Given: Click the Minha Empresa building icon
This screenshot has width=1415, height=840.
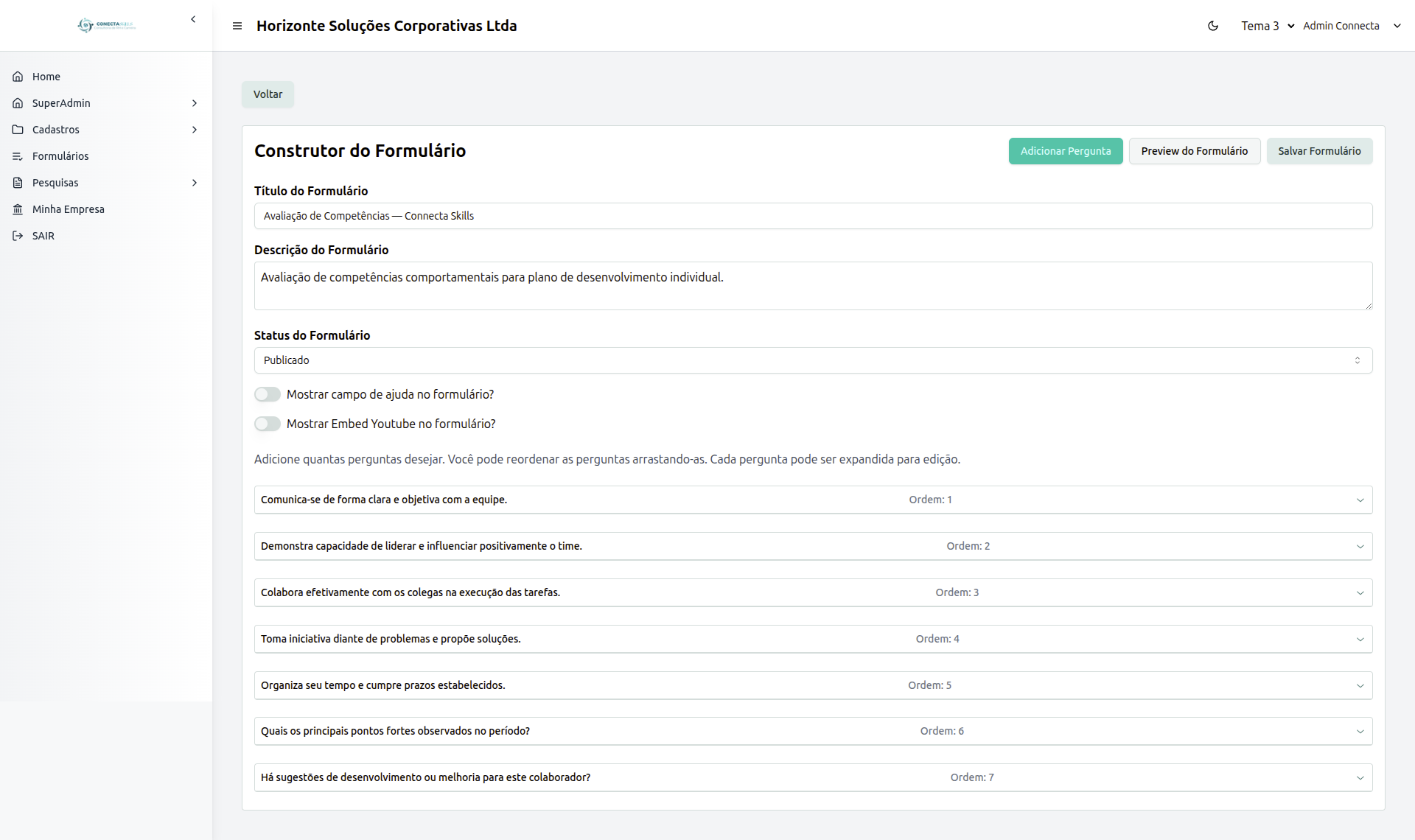Looking at the screenshot, I should [18, 209].
